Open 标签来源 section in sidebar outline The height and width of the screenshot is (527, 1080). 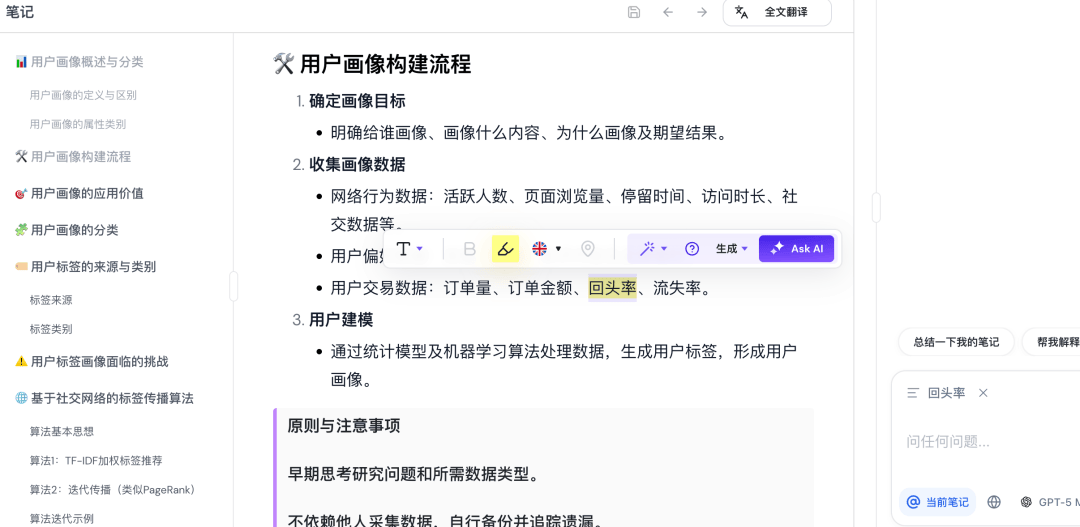(x=51, y=300)
